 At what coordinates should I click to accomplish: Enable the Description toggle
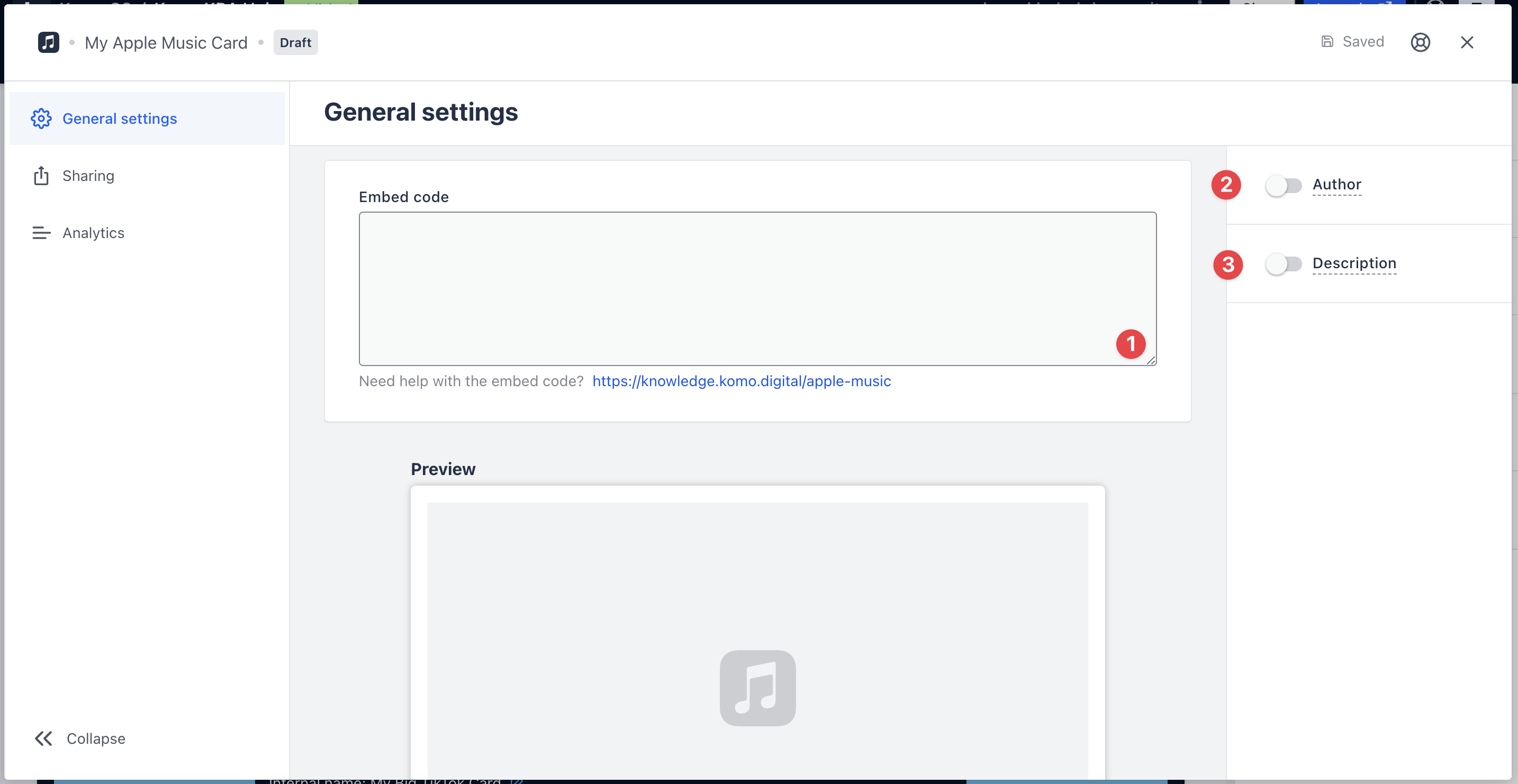pyautogui.click(x=1283, y=264)
